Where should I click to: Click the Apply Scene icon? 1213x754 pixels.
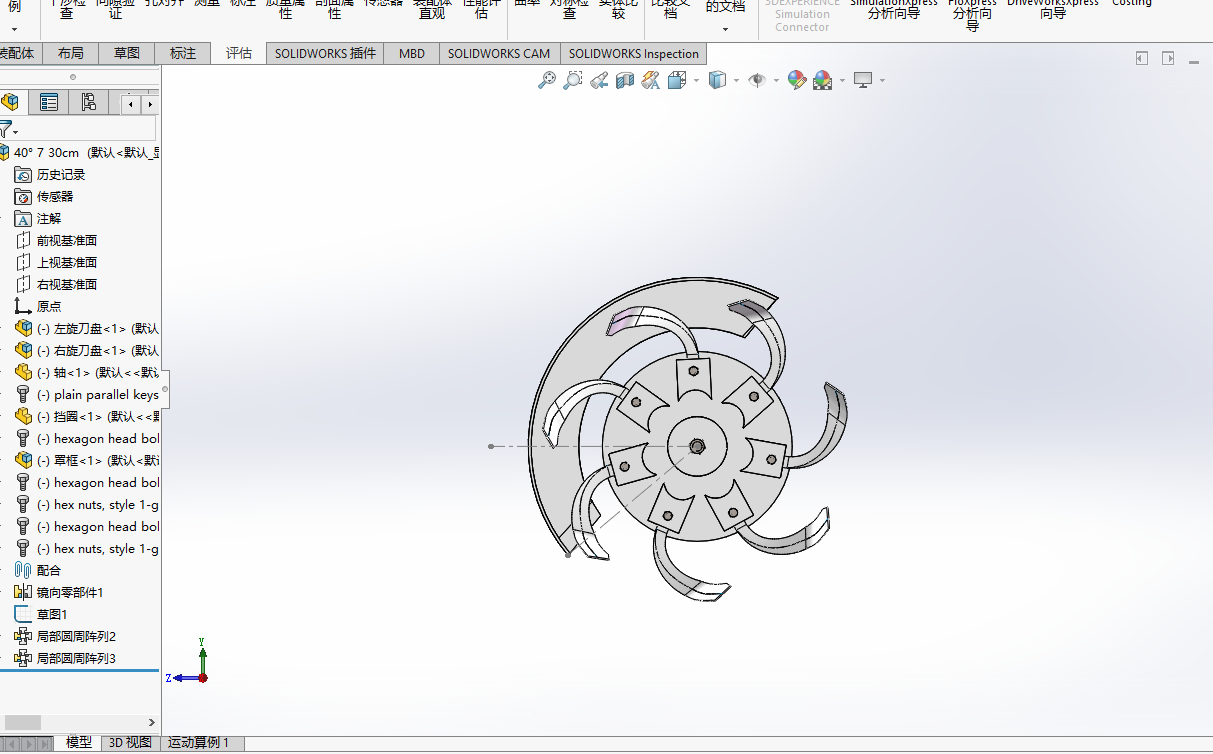point(823,80)
